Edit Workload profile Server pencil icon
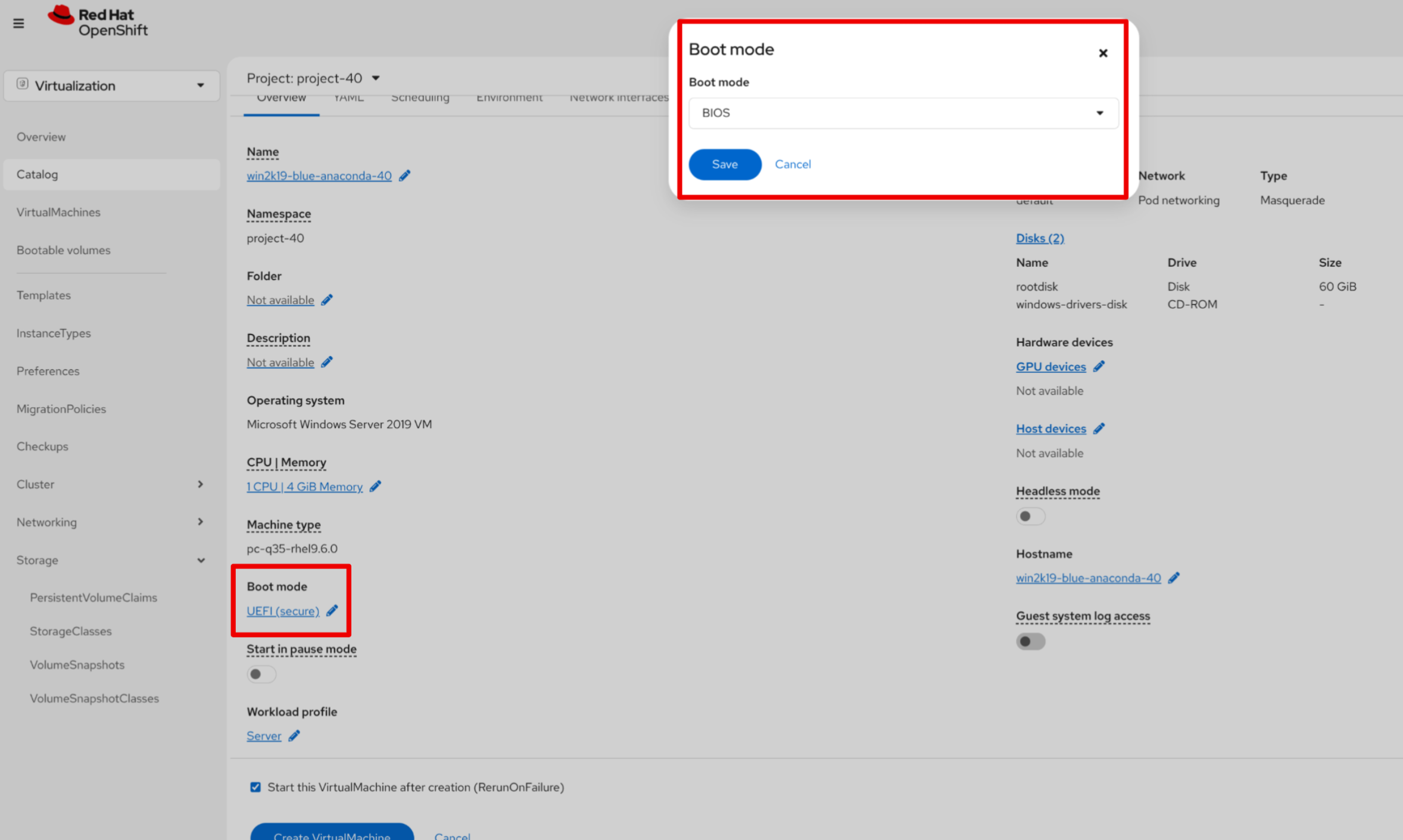This screenshot has width=1403, height=840. (x=294, y=736)
